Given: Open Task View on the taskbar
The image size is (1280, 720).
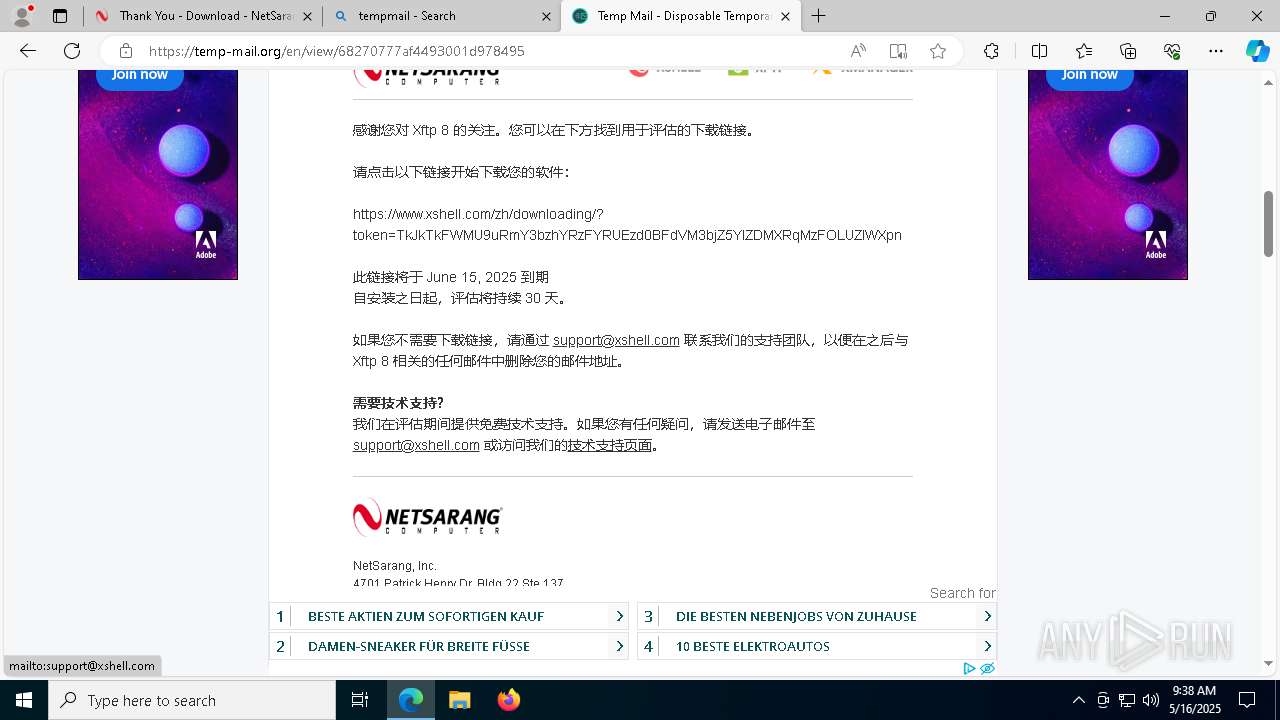Looking at the screenshot, I should (x=360, y=700).
